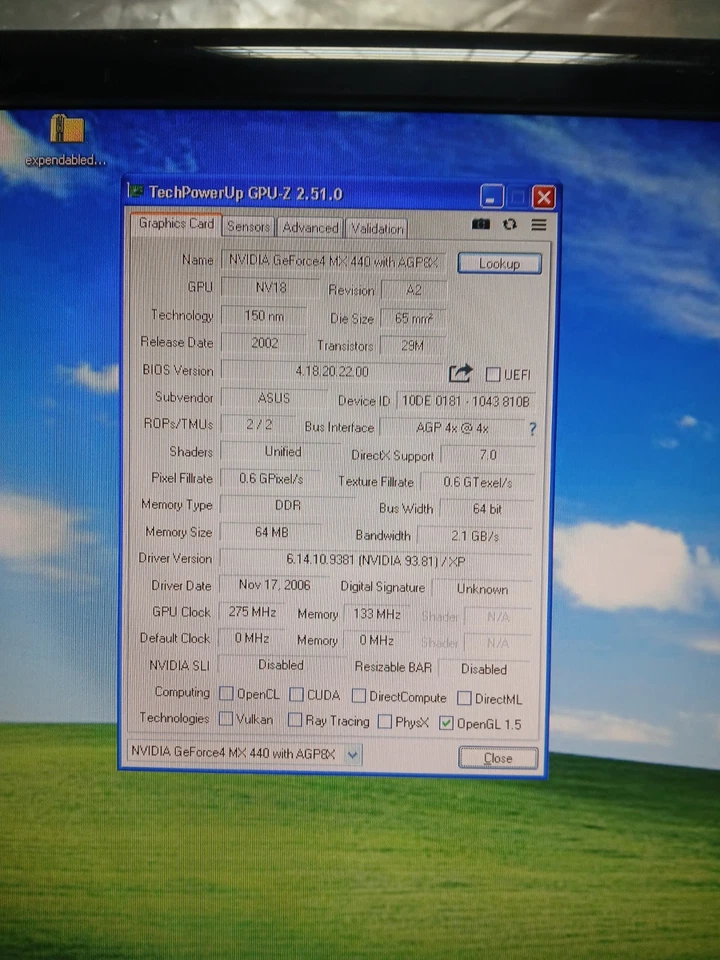Image resolution: width=720 pixels, height=960 pixels.
Task: Click the GPU Clock value 275 MHz
Action: (252, 612)
